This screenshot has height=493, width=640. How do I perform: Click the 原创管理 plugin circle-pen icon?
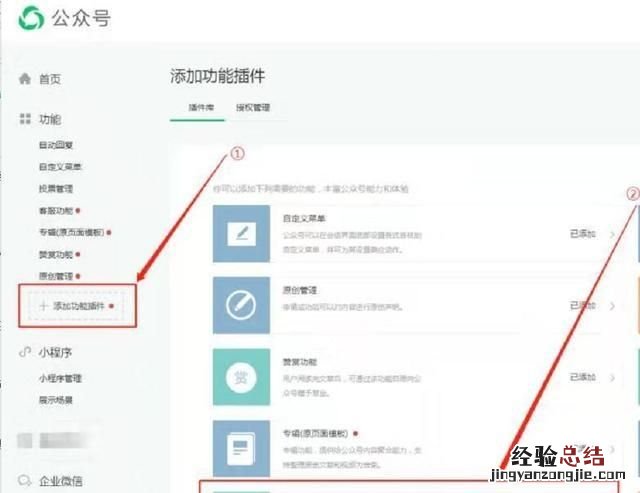[241, 305]
